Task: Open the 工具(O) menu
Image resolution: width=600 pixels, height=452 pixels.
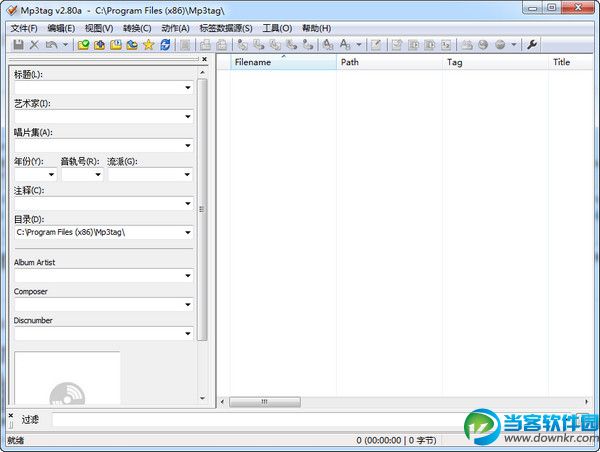Action: 277,28
